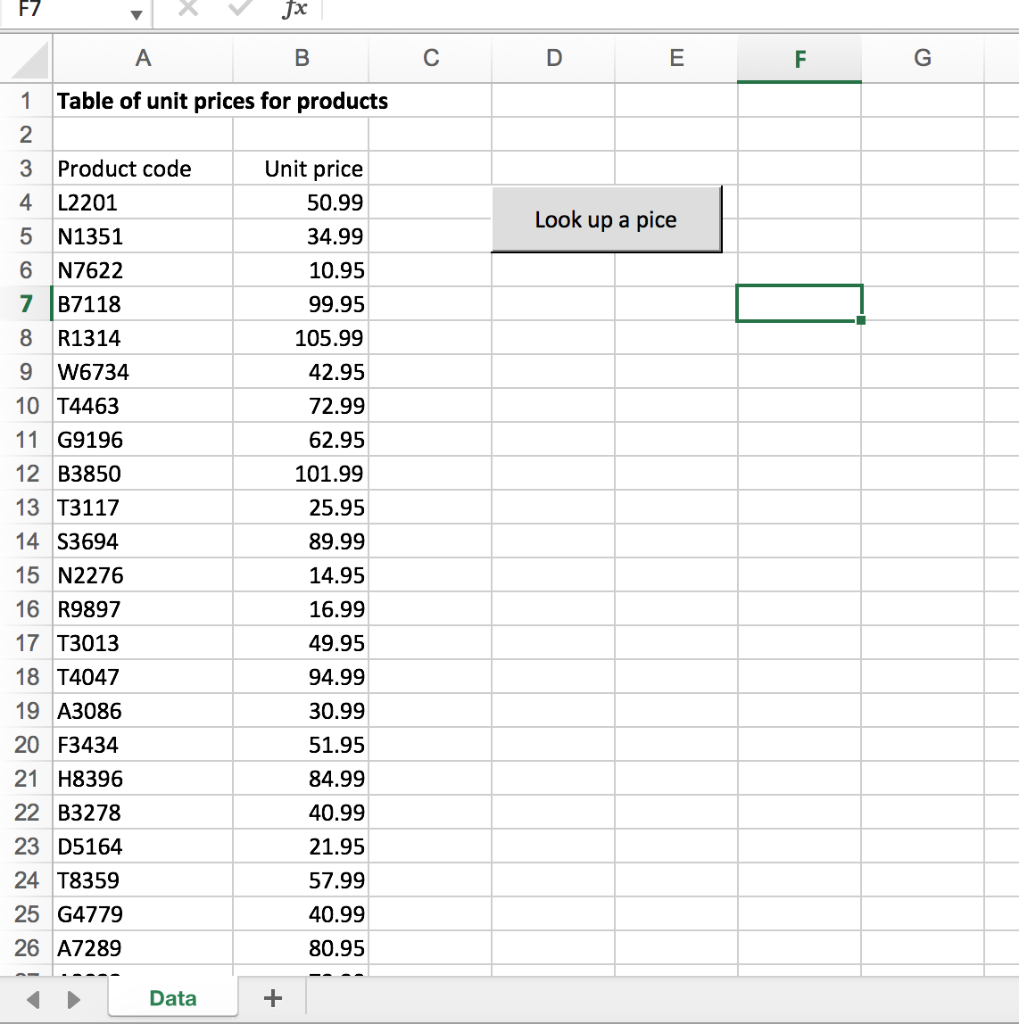
Task: Click the fill handle of selected cell F7
Action: point(861,320)
